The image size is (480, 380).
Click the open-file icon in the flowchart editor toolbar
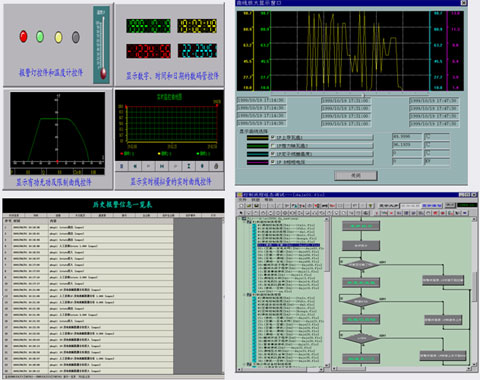point(249,206)
